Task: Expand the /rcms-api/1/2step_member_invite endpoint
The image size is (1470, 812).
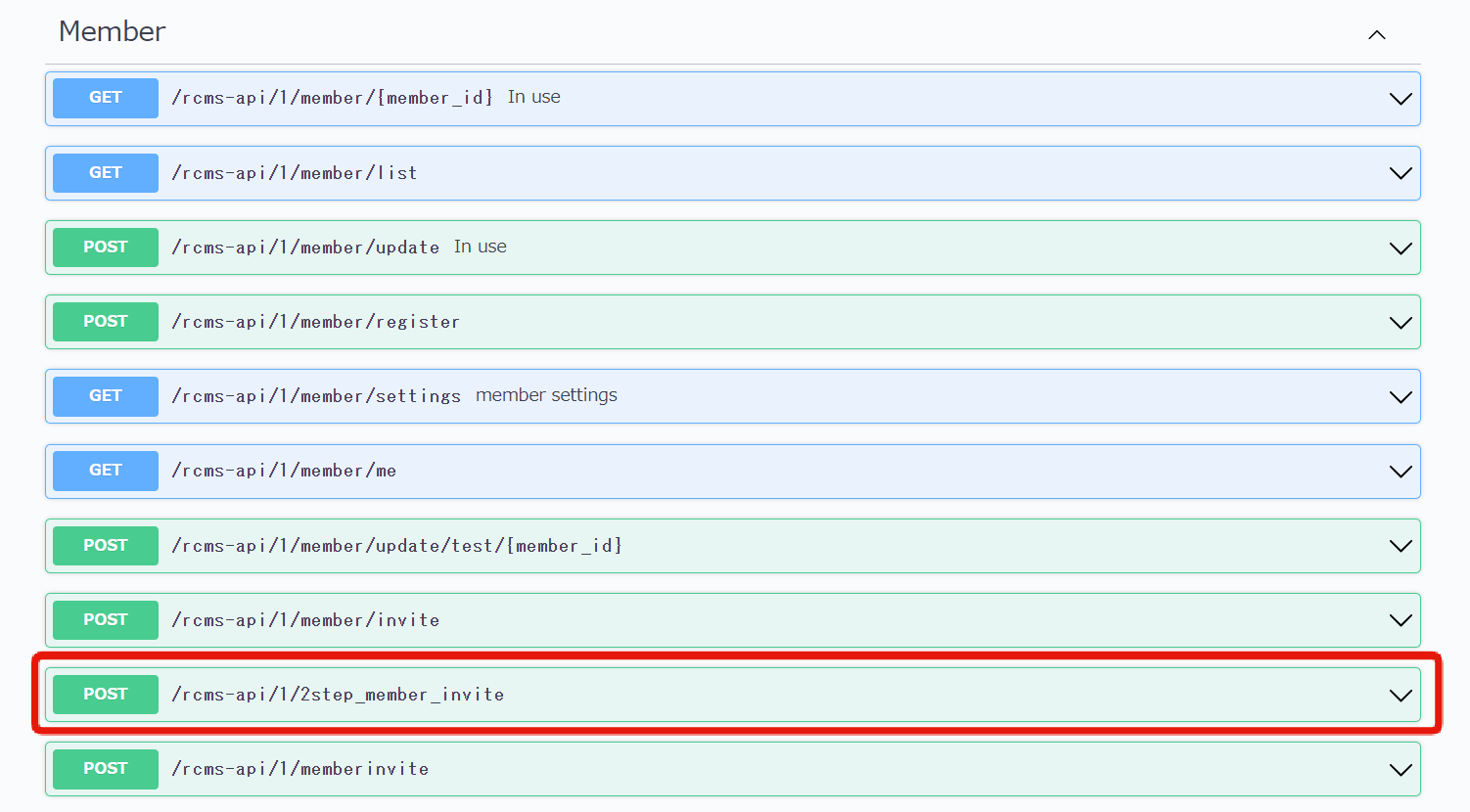Action: click(1401, 695)
